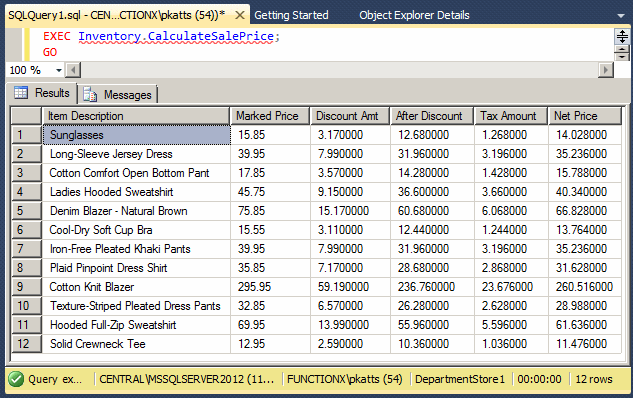Click the Item Description column header
Screen dimensions: 633x398
pyautogui.click(x=136, y=116)
